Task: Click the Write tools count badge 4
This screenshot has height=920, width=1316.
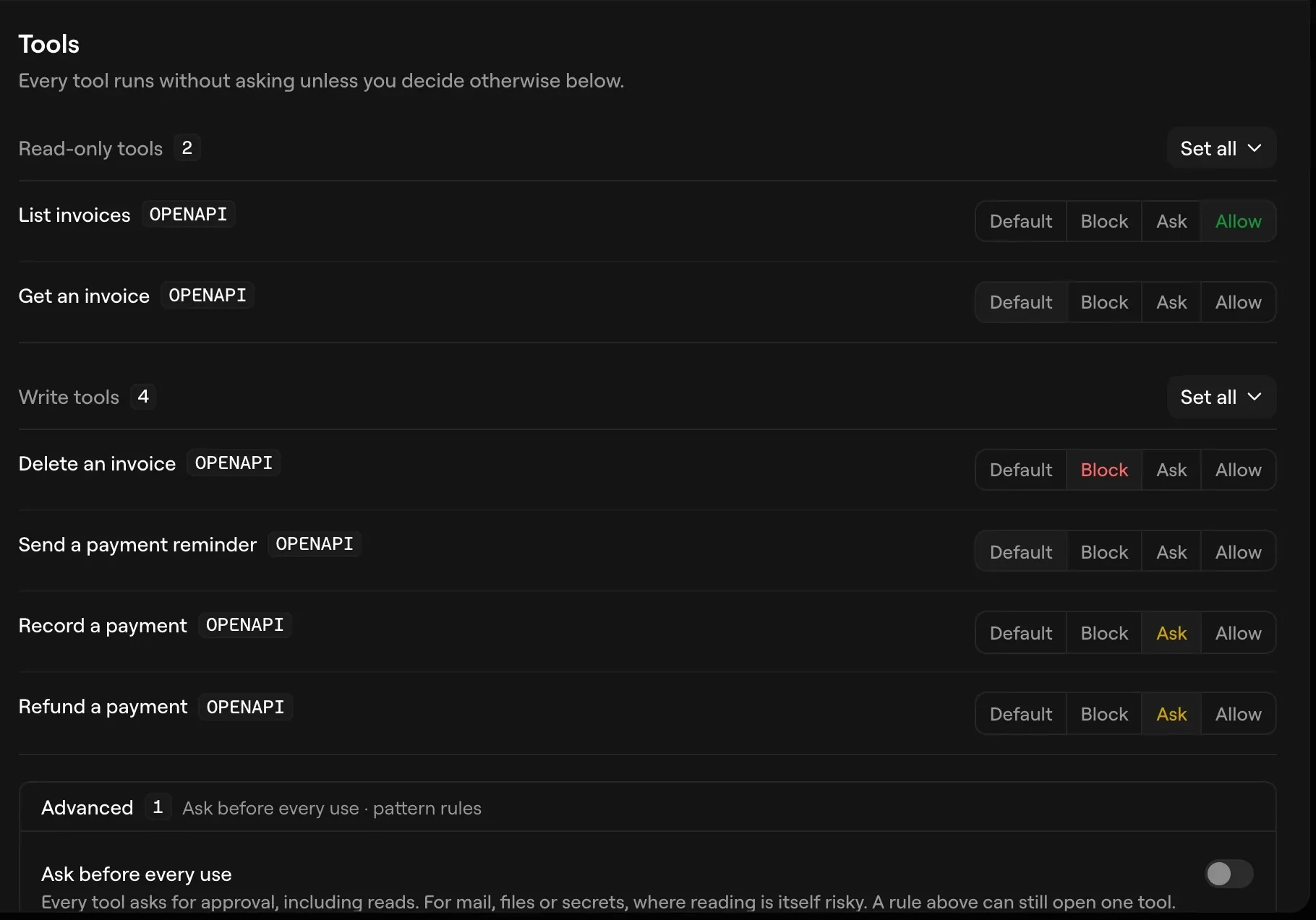Action: pos(143,396)
